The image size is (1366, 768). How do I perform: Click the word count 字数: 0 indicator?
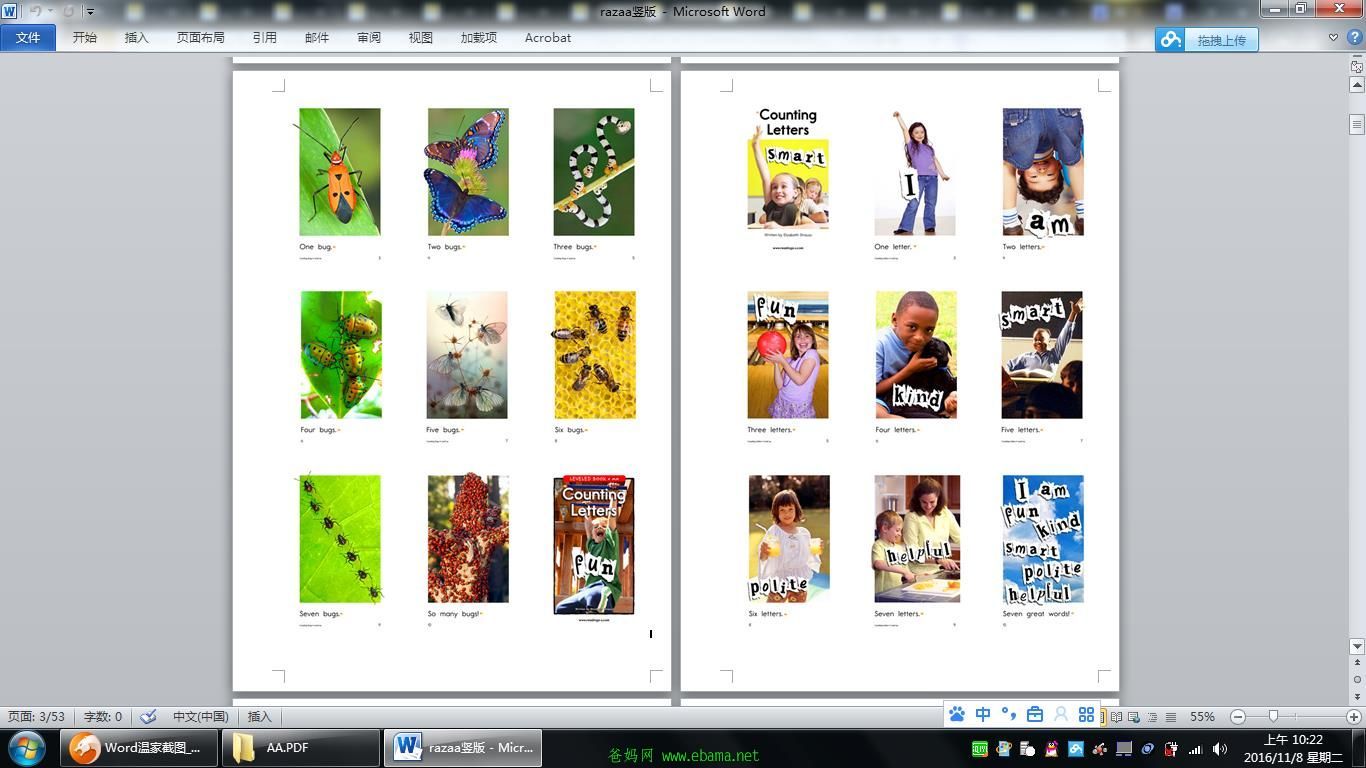click(102, 717)
